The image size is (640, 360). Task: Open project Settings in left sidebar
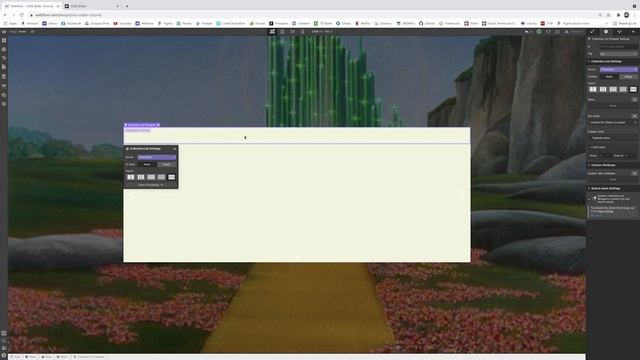4,104
